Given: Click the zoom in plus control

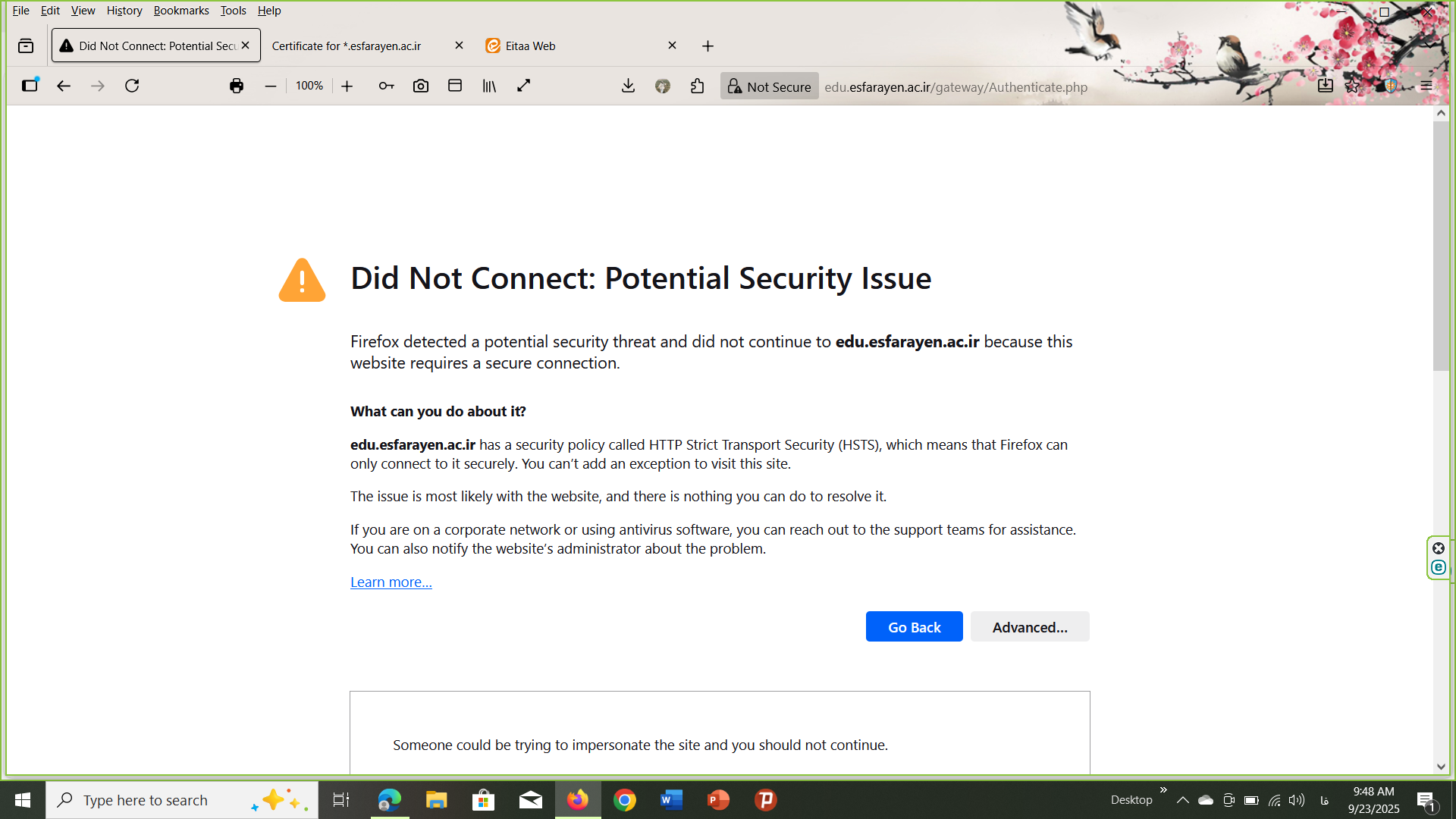Looking at the screenshot, I should (347, 86).
